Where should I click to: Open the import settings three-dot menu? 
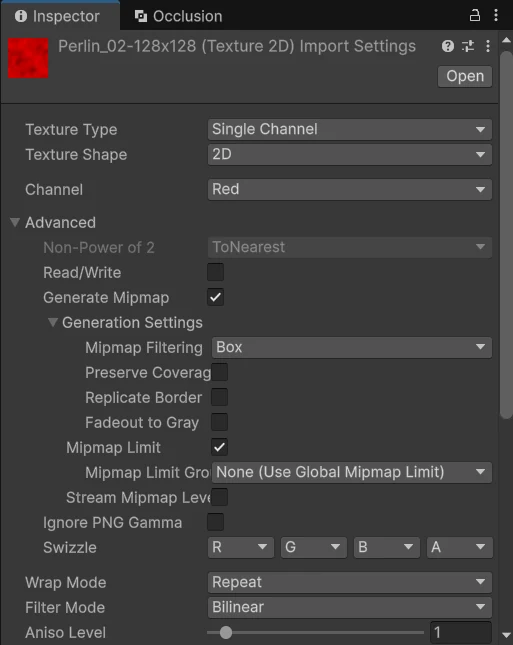click(487, 46)
